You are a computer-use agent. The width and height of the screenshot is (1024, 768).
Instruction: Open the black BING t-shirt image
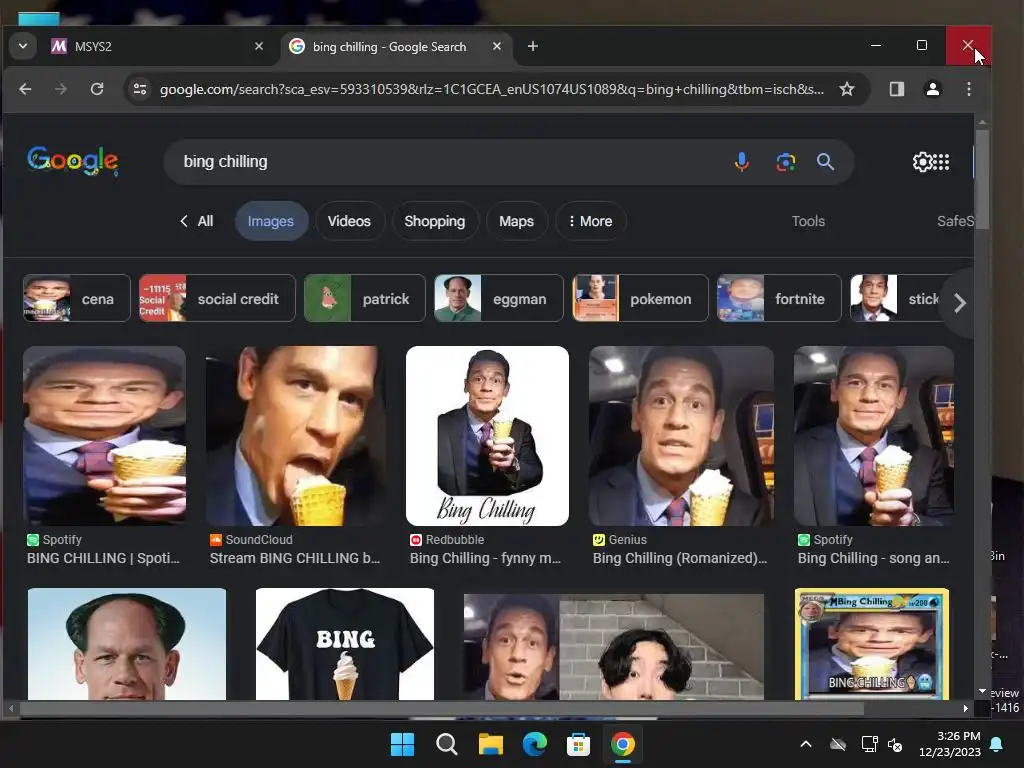coord(345,644)
